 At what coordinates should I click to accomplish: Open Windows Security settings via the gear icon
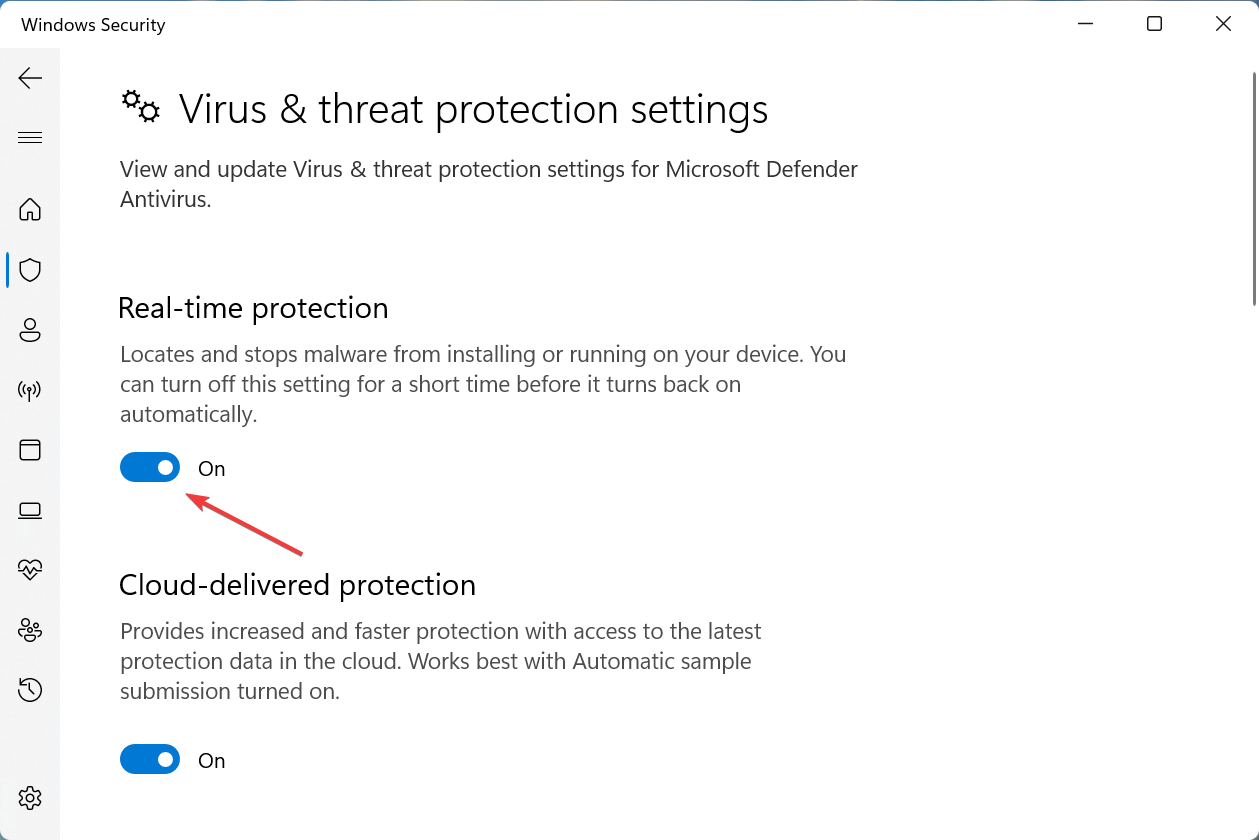pyautogui.click(x=30, y=797)
